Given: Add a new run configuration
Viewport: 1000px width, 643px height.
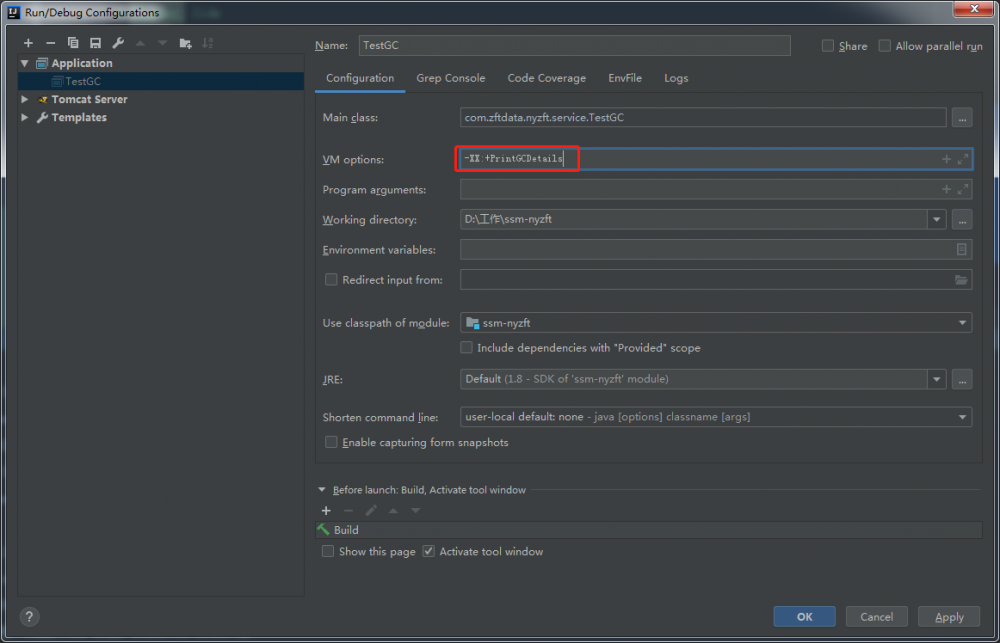Looking at the screenshot, I should pos(28,43).
